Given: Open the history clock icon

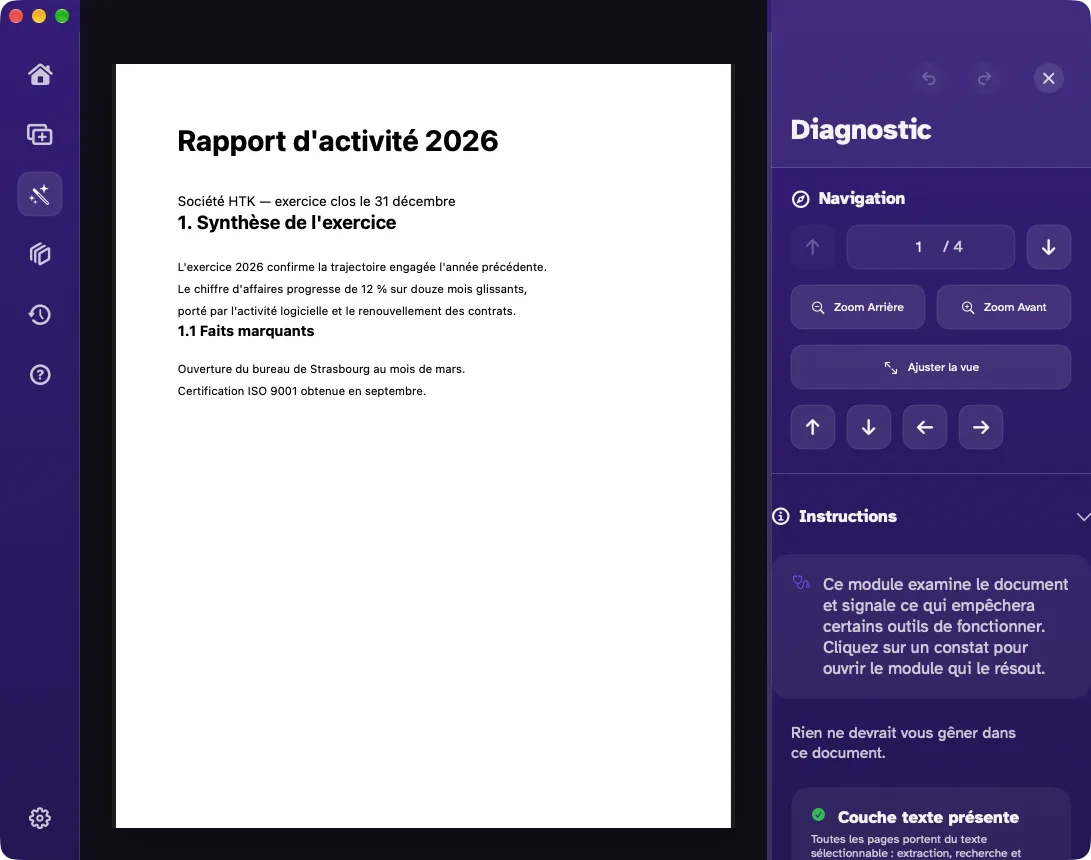Looking at the screenshot, I should pos(40,314).
